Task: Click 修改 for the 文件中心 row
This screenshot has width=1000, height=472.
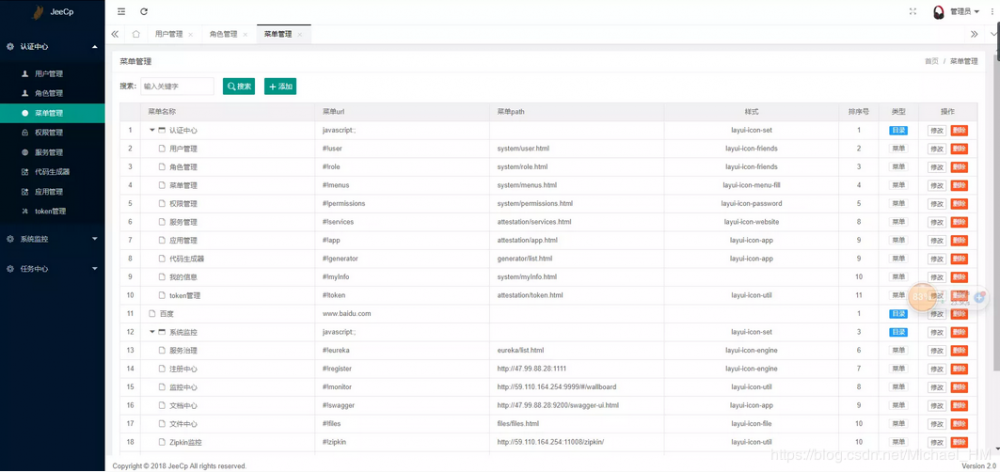Action: coord(936,424)
